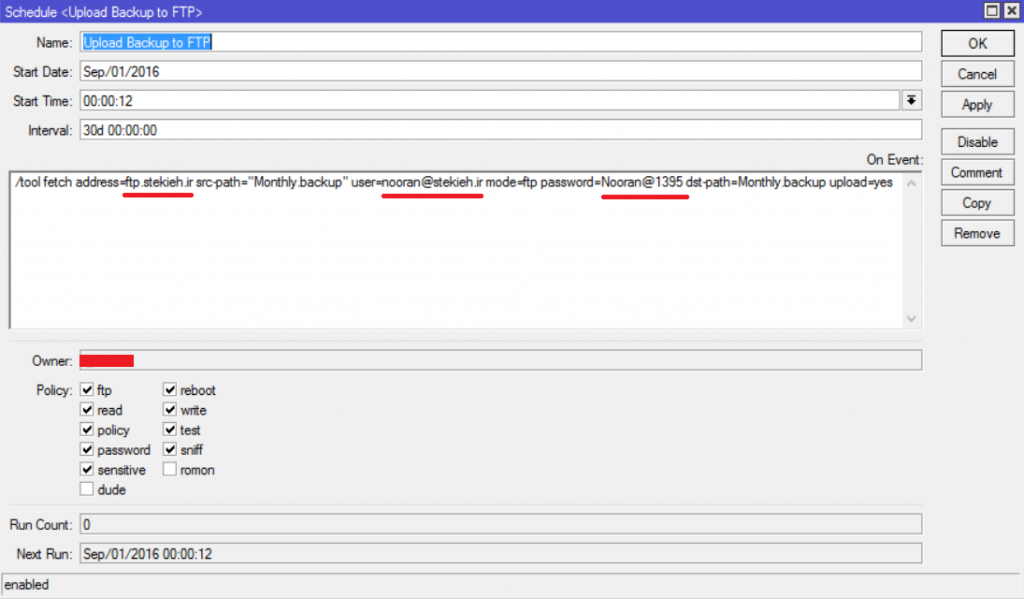
Task: Close the Schedule window
Action: [1011, 10]
